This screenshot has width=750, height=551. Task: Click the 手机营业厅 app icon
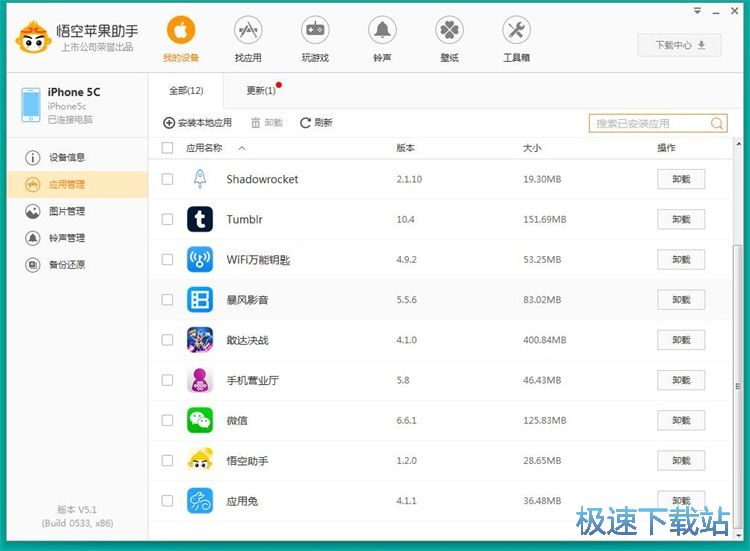pyautogui.click(x=200, y=380)
